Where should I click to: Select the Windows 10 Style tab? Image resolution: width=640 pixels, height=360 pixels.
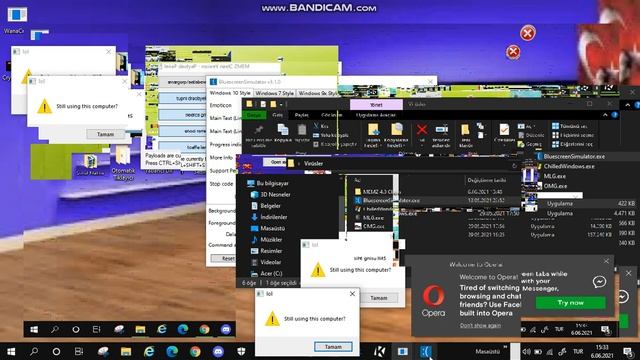[230, 93]
